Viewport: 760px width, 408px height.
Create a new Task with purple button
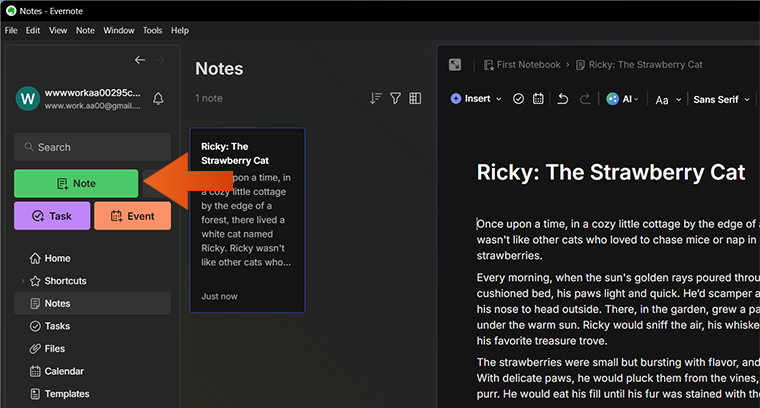point(52,216)
